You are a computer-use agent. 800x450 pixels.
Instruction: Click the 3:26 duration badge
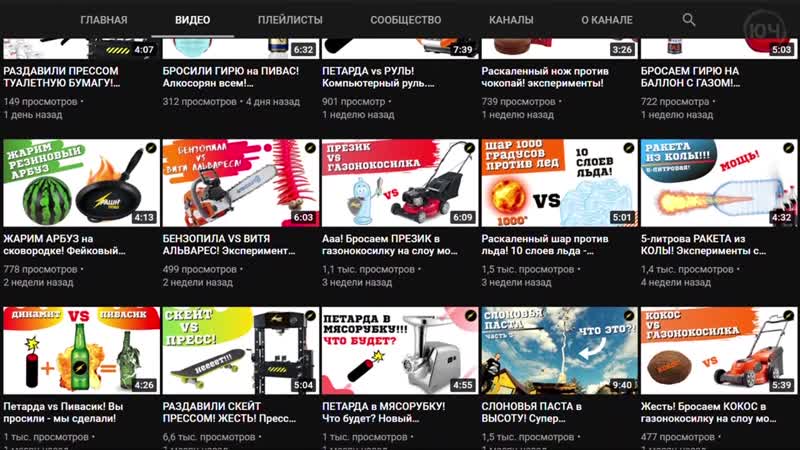tap(622, 49)
